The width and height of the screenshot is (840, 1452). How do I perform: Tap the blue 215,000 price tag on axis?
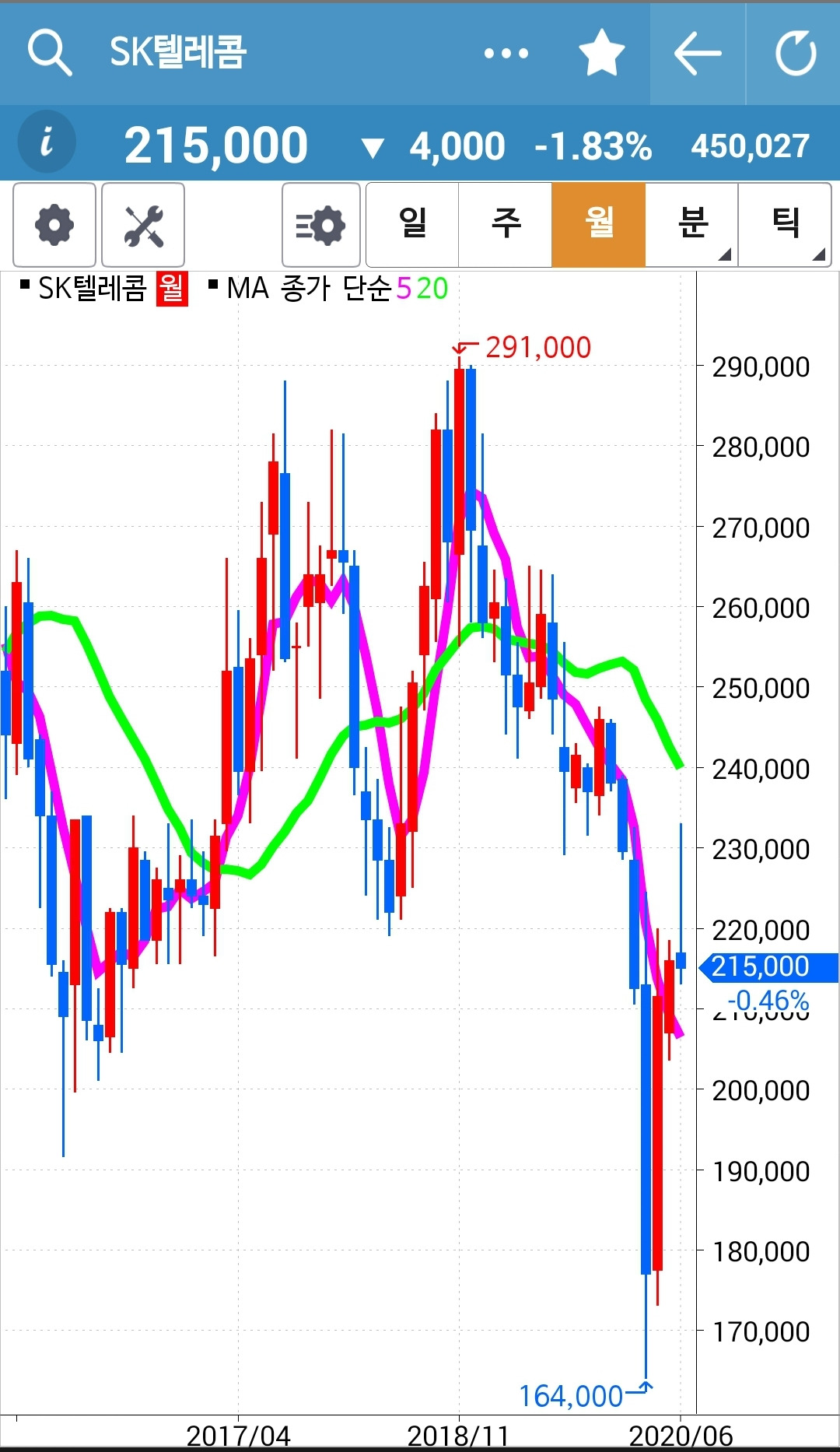point(768,966)
